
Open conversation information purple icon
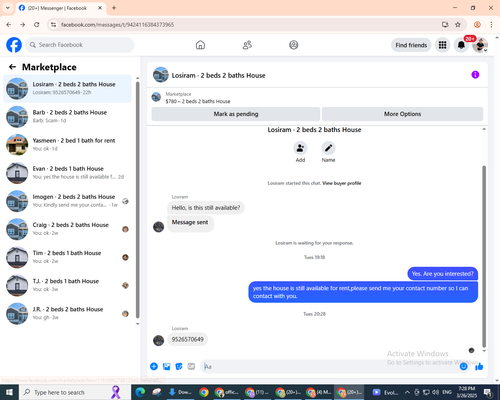pyautogui.click(x=475, y=75)
